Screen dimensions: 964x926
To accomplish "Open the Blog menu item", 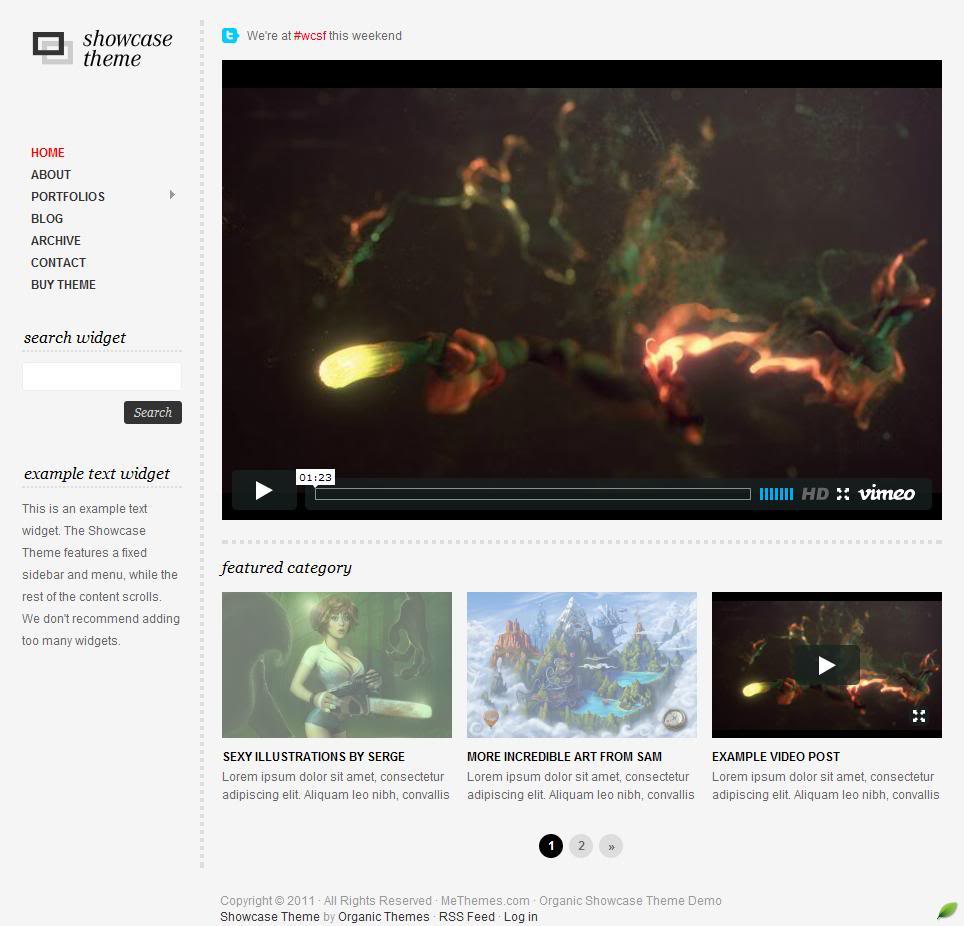I will [47, 219].
